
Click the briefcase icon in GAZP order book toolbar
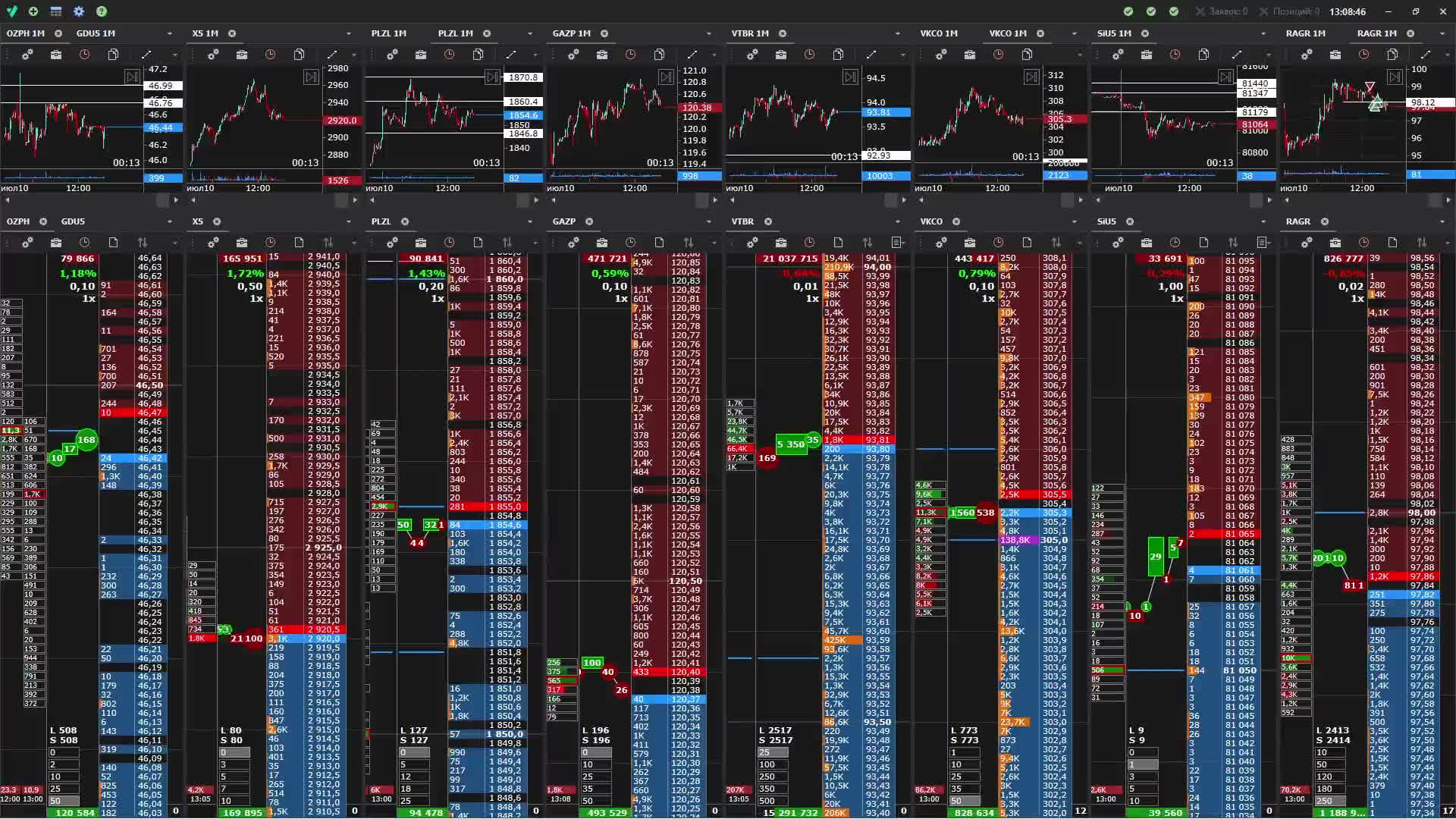601,243
